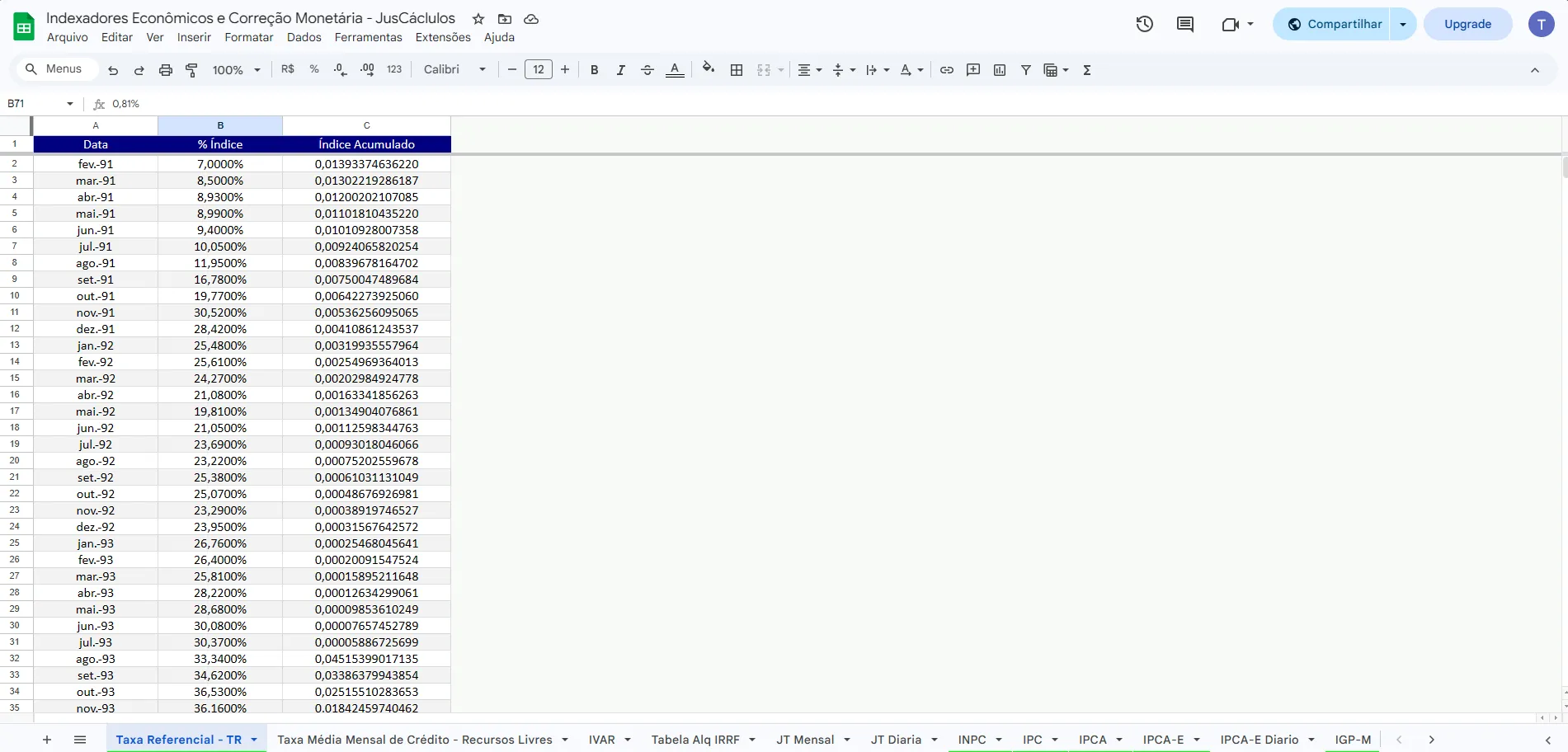Open the Calibri font dropdown

454,69
